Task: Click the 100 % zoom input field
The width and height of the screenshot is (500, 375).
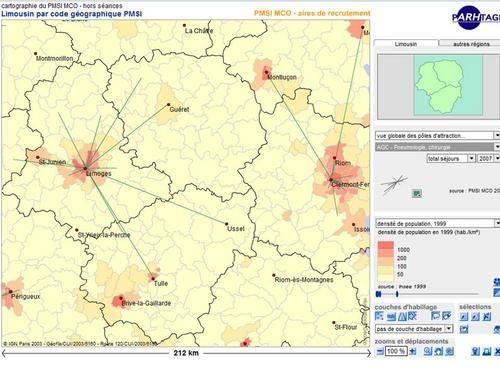Action: point(396,351)
